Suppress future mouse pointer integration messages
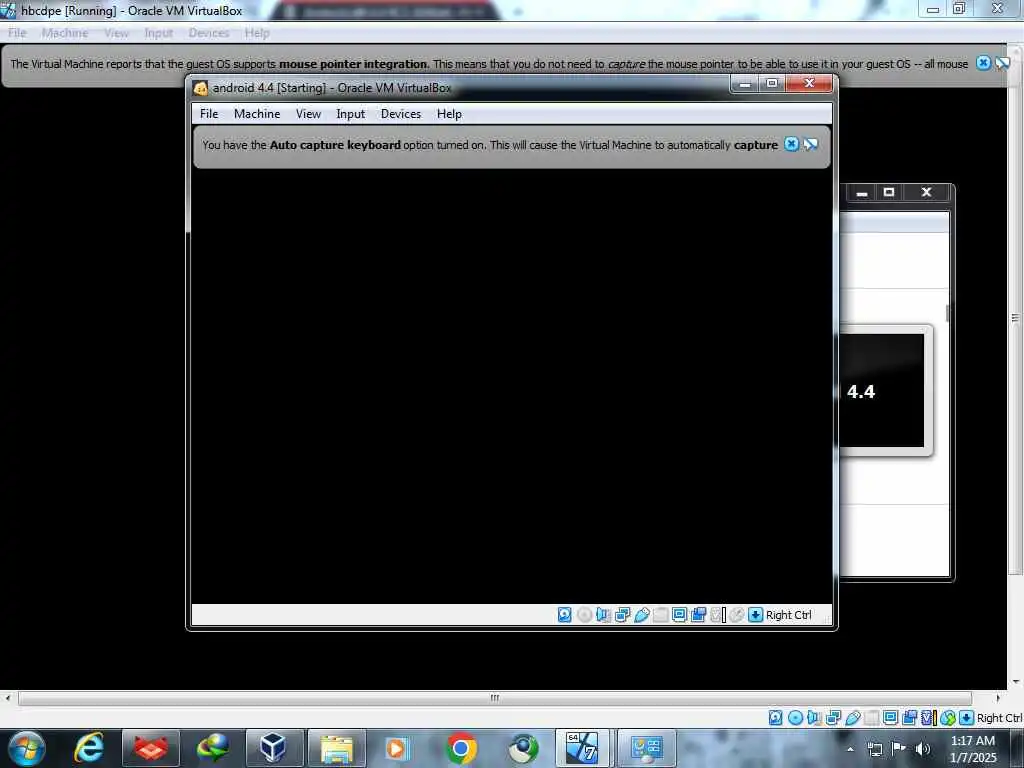Screen dimensions: 1024x768 tap(1002, 63)
